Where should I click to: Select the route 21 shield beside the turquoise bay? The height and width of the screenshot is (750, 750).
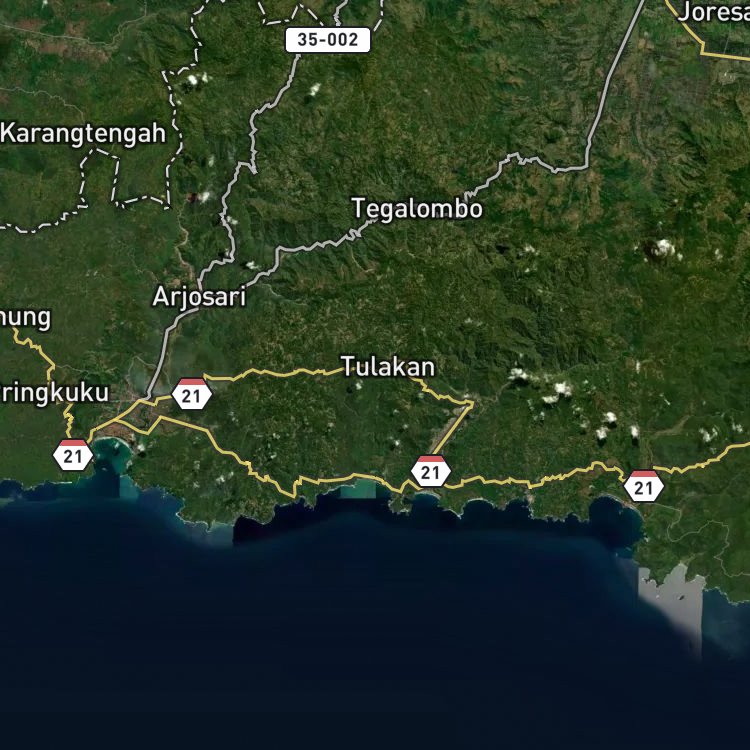click(x=73, y=455)
